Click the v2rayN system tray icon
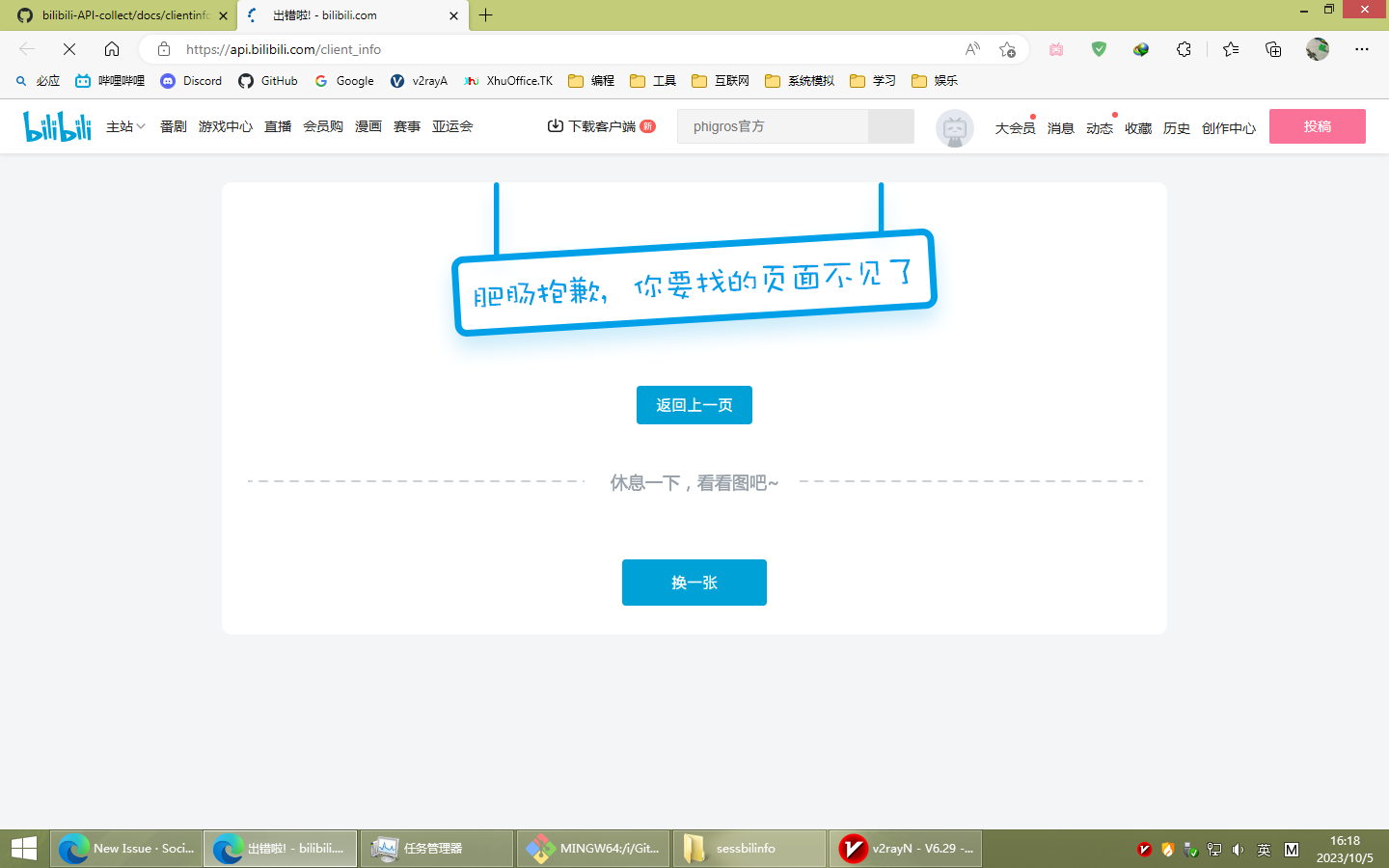1389x868 pixels. pyautogui.click(x=1144, y=849)
